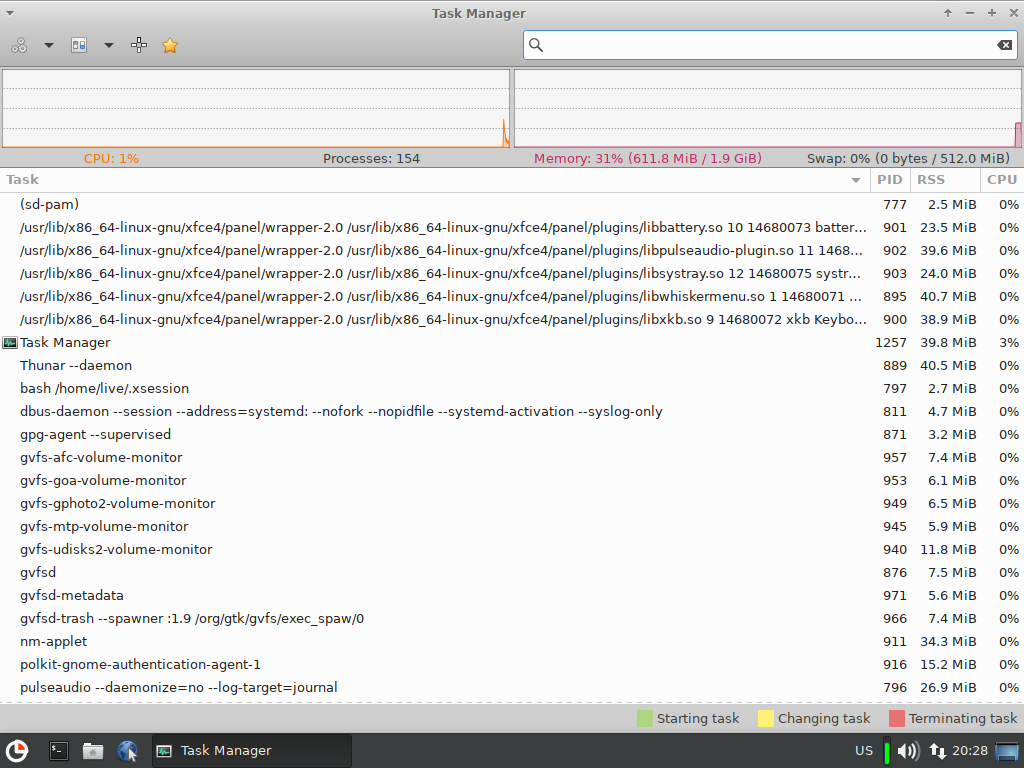
Task: Select the pulseaudio --daemonize=no process
Action: (512, 687)
